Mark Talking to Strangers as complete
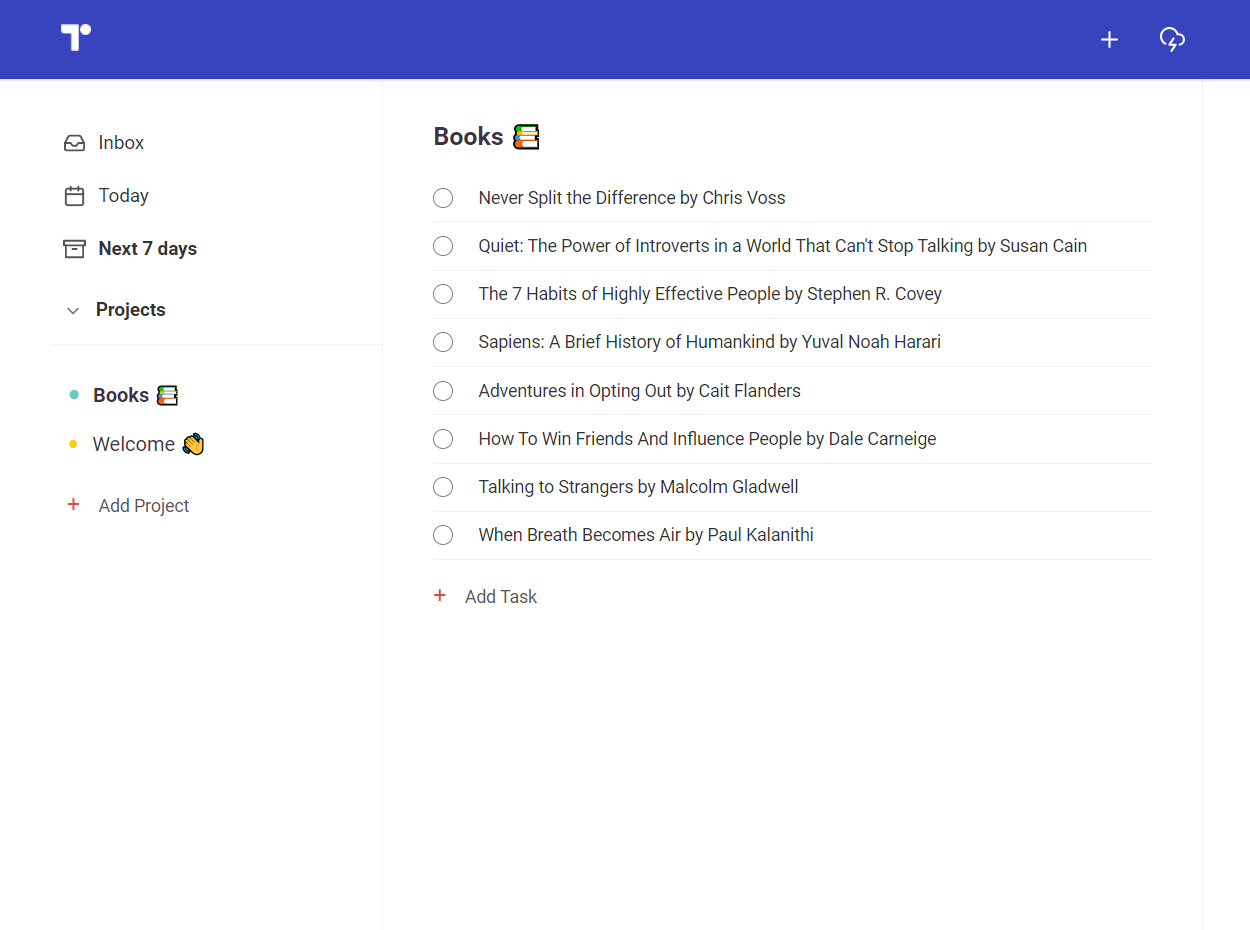 443,487
